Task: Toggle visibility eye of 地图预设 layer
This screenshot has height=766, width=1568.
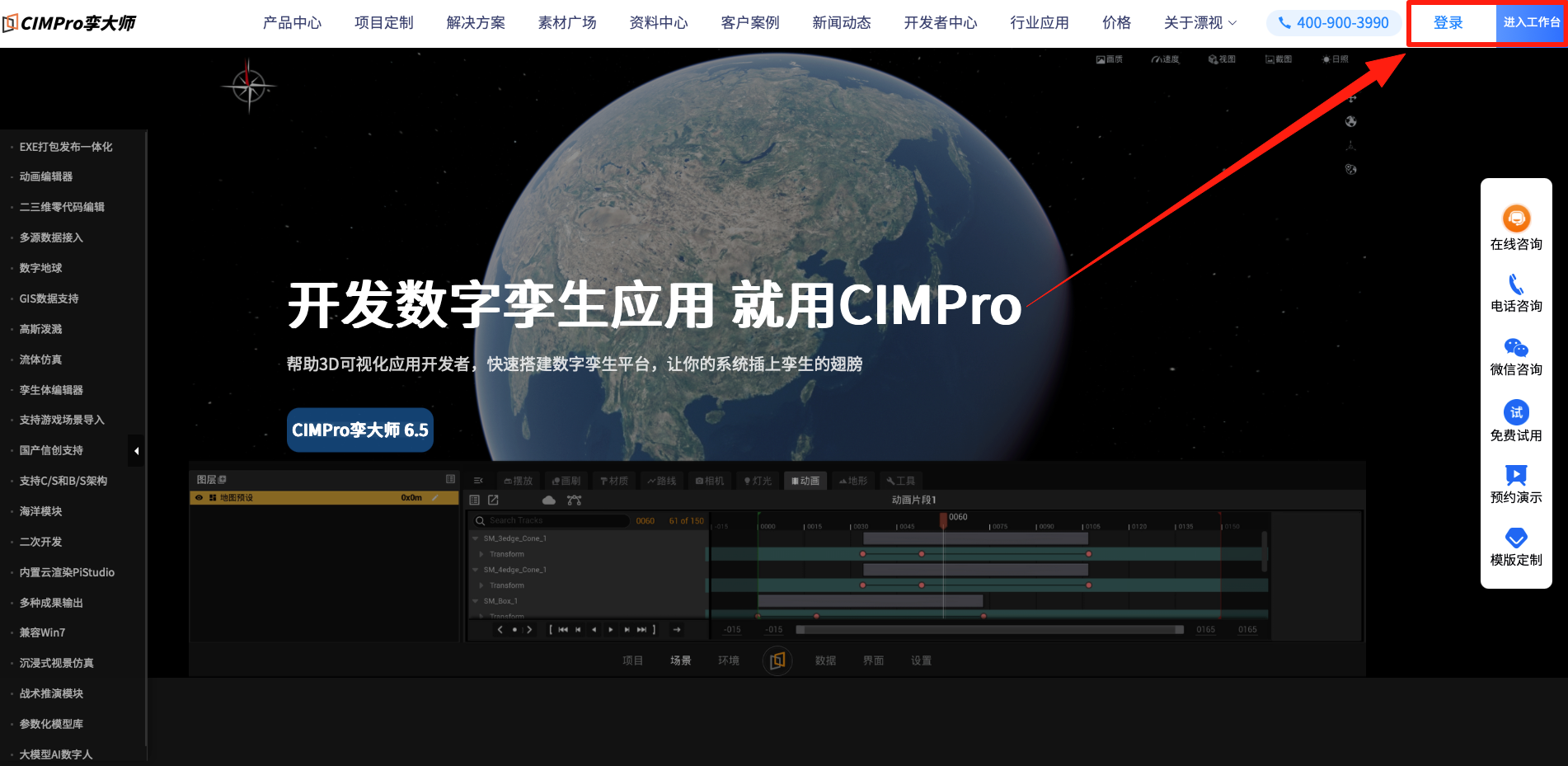Action: point(199,498)
